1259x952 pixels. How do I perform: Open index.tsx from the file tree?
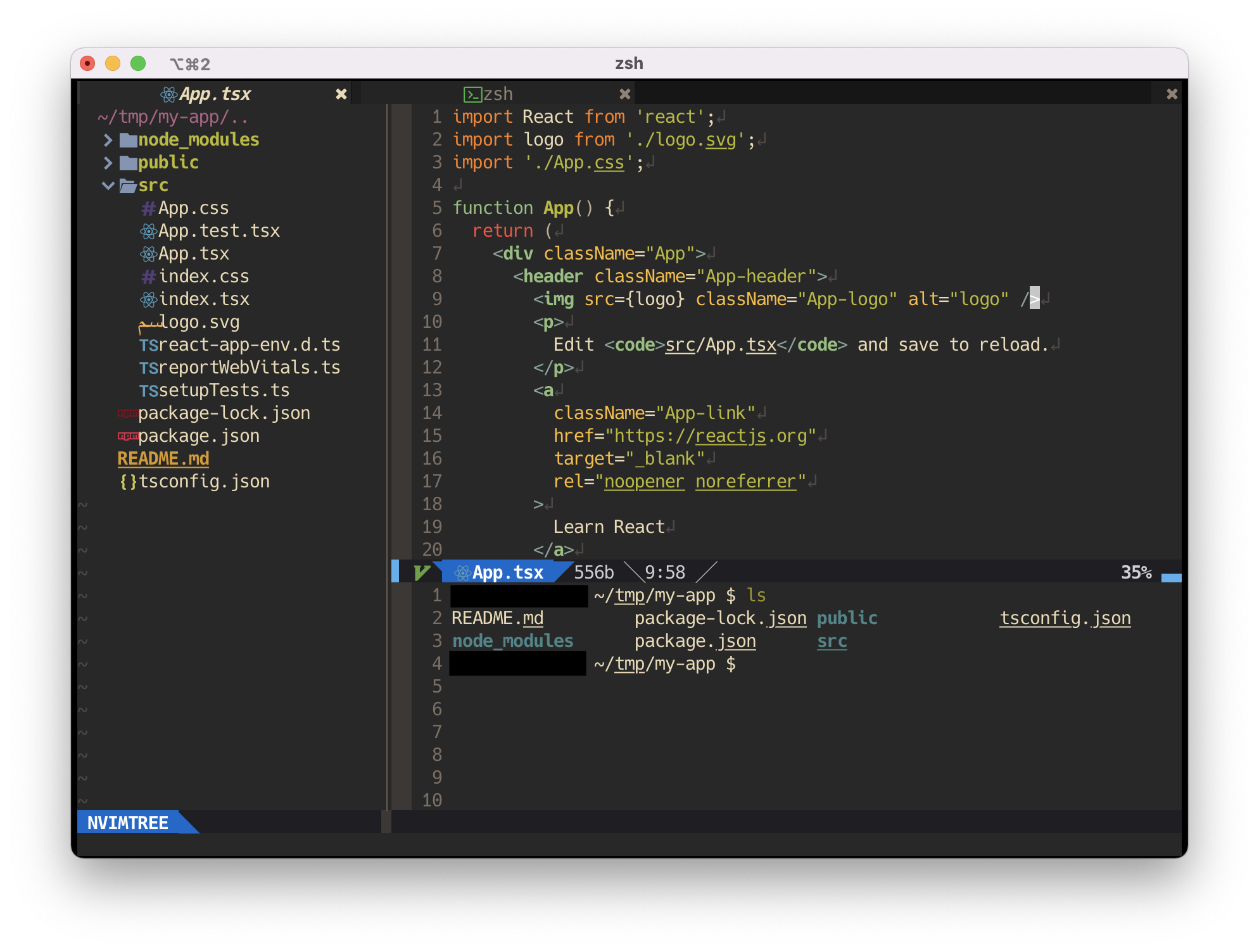pyautogui.click(x=203, y=299)
